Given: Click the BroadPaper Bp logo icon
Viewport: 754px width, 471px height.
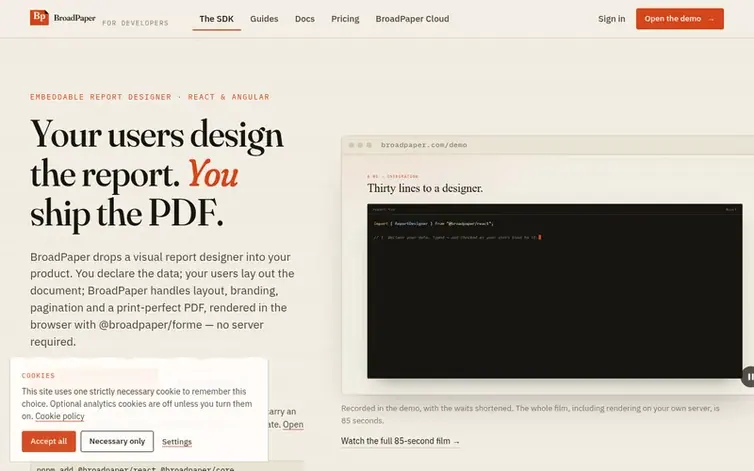Looking at the screenshot, I should (x=39, y=17).
